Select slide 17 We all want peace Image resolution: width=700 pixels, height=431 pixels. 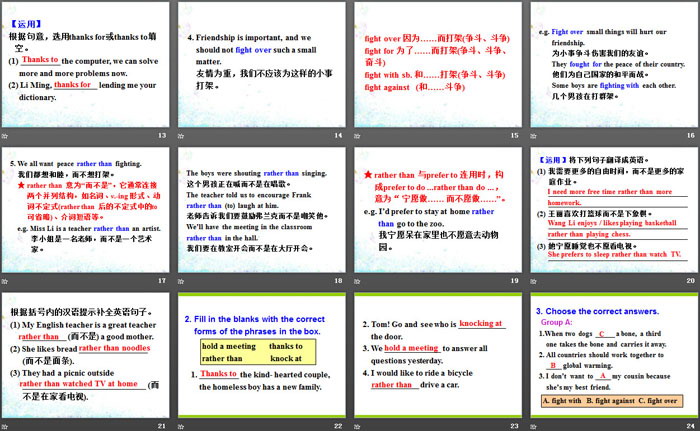pos(85,210)
